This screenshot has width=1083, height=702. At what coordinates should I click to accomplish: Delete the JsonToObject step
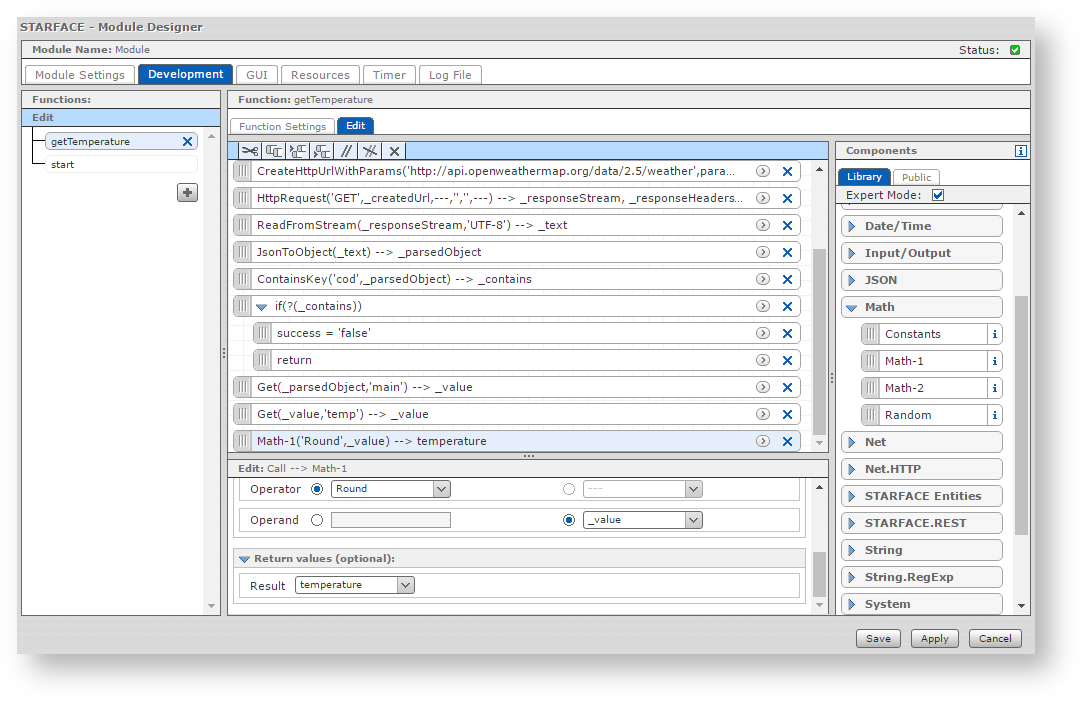[x=787, y=253]
